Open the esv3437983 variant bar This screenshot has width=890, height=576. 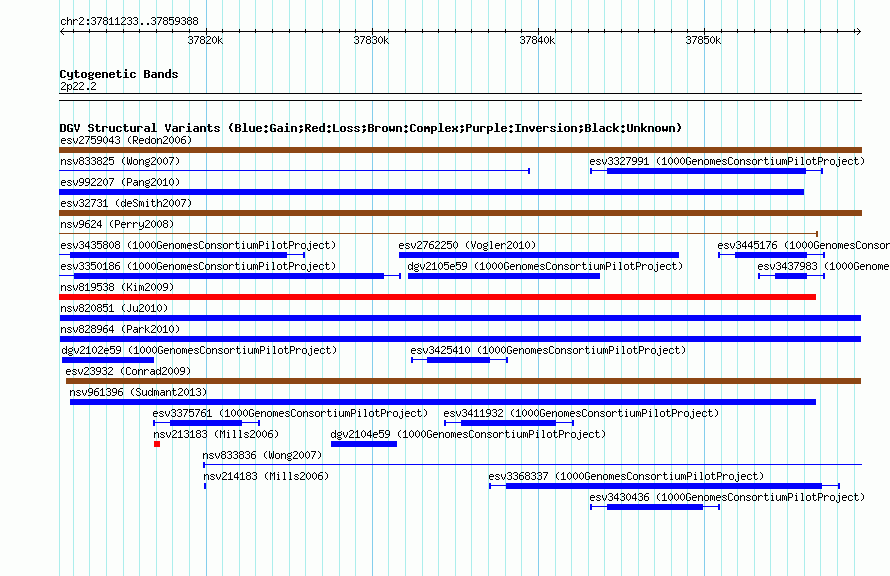(791, 276)
